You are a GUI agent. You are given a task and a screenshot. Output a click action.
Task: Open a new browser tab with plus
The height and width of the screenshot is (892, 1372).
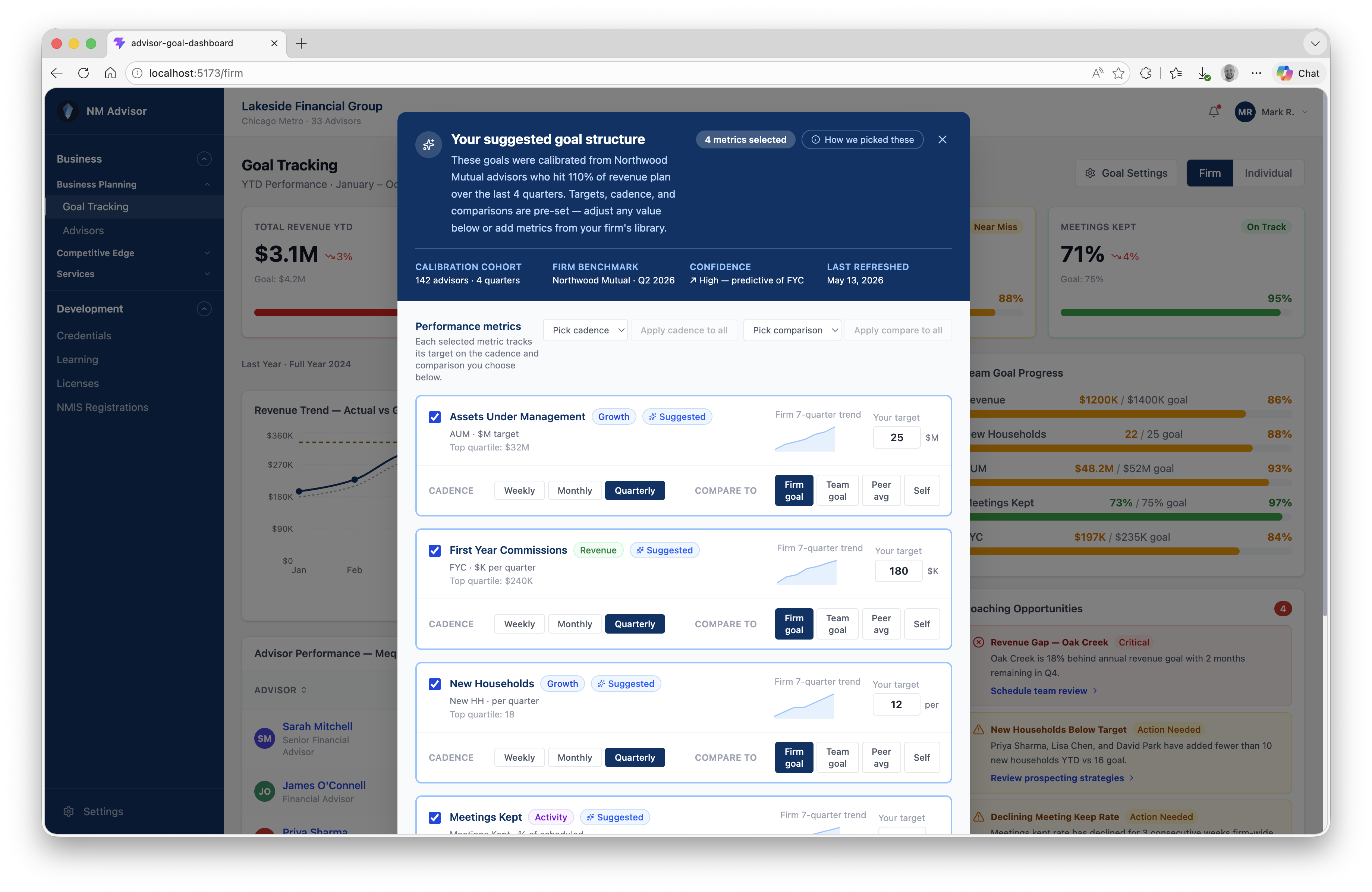coord(301,43)
